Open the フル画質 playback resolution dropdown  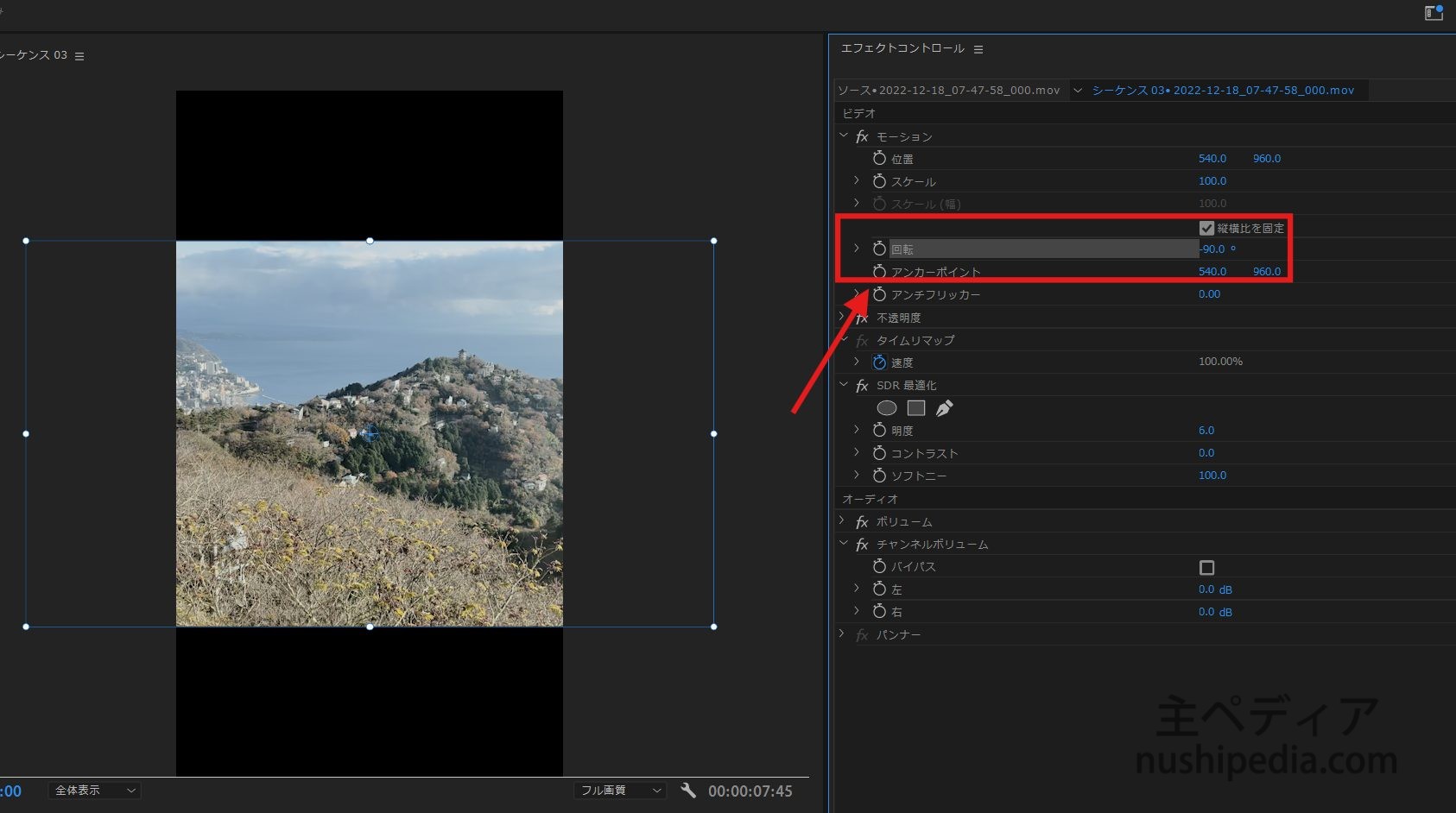(620, 791)
